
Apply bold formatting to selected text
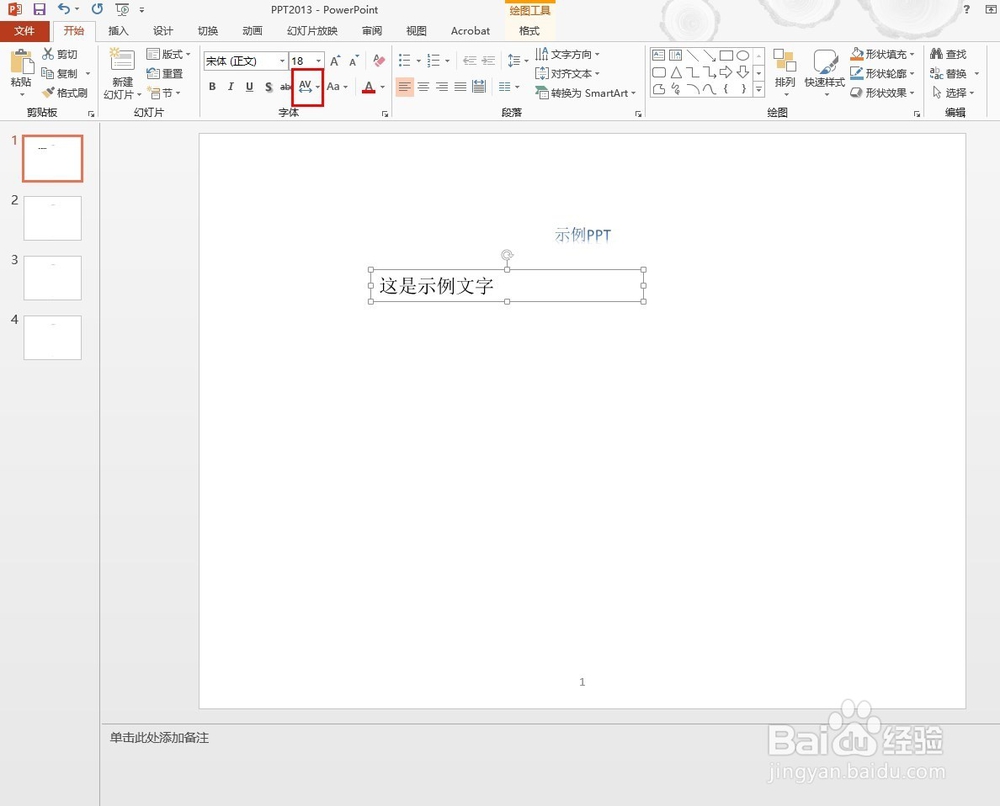211,87
